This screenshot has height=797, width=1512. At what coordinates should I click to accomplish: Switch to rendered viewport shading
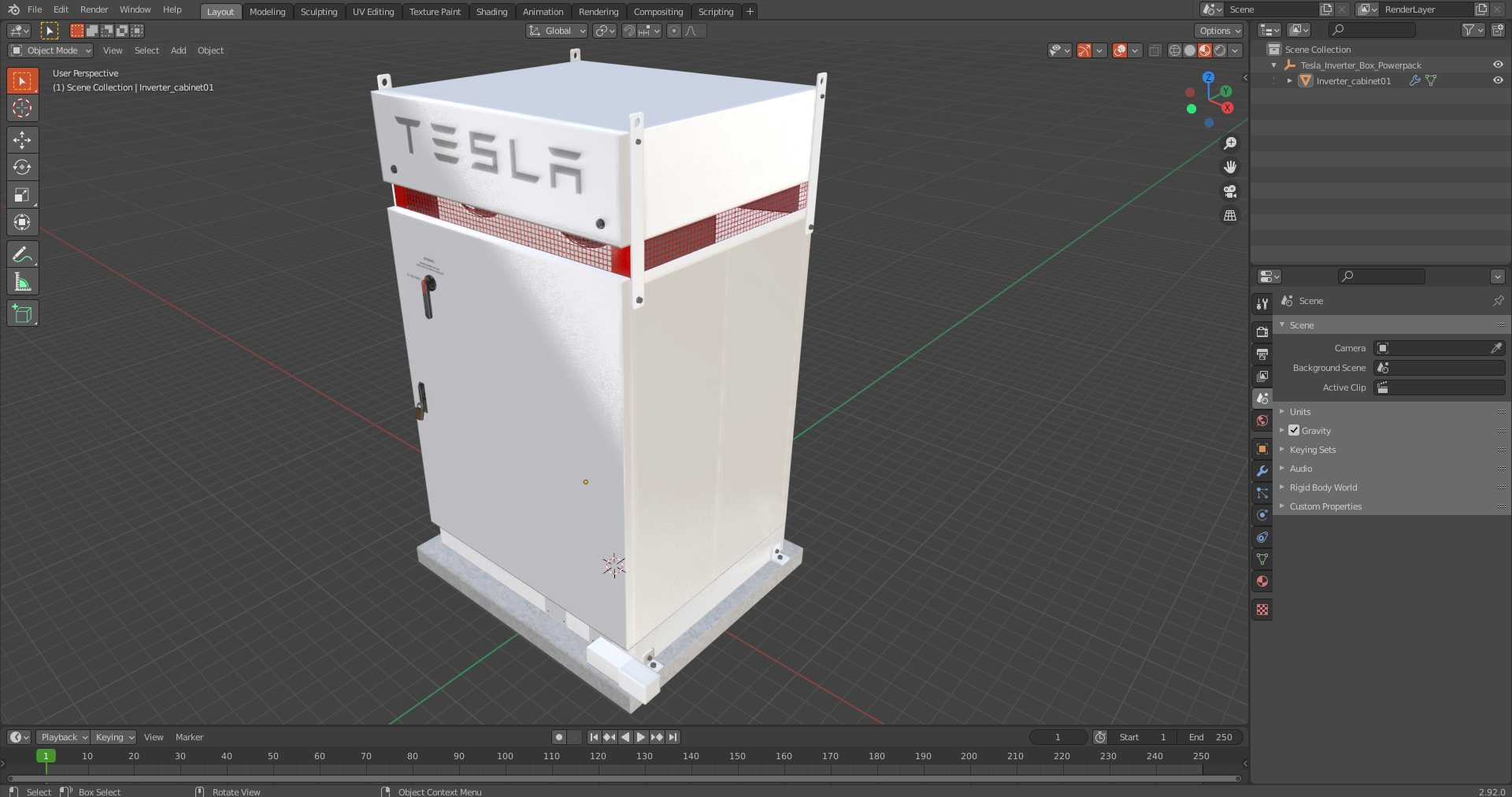[1220, 50]
